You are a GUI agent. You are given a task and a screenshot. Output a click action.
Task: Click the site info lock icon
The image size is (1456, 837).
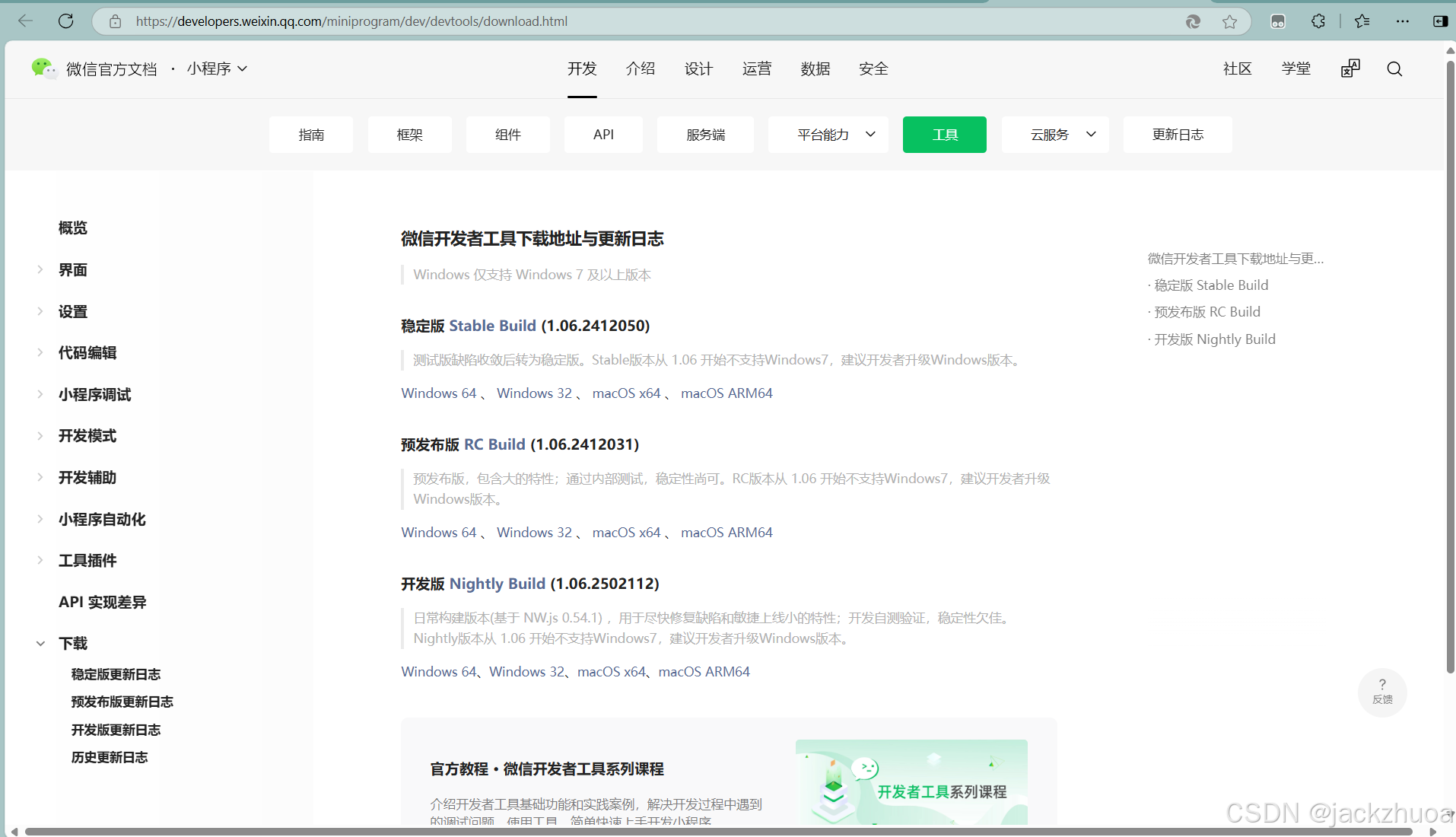tap(115, 21)
